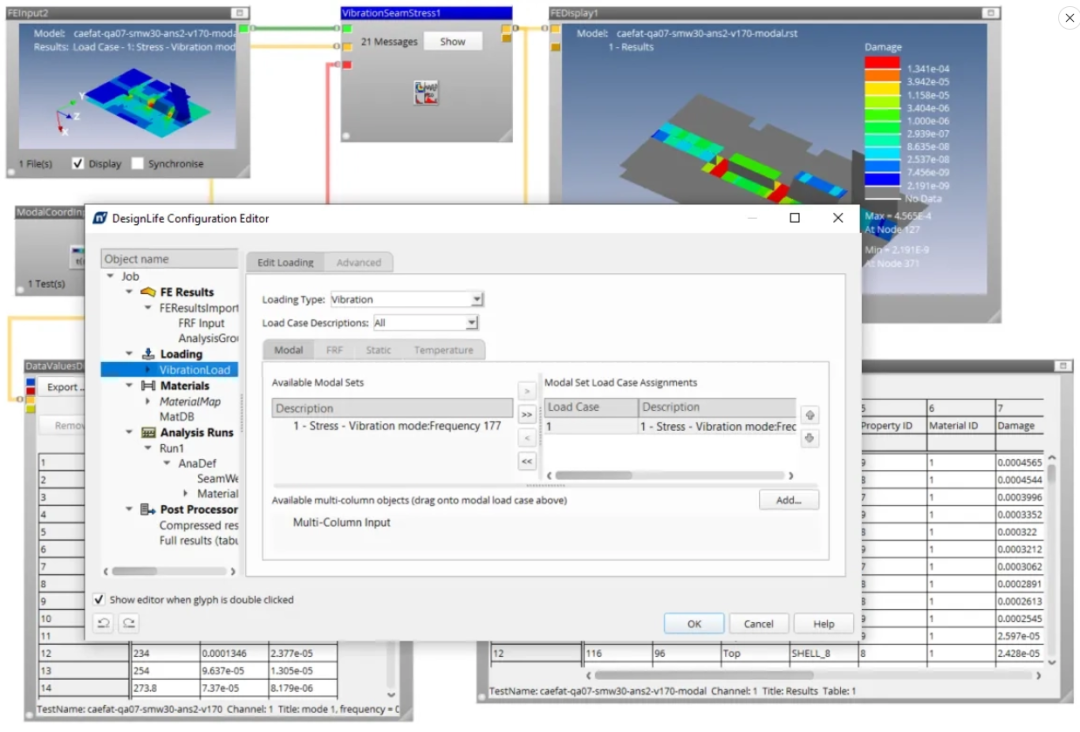Collapse the Post Processor tree node

coord(129,510)
